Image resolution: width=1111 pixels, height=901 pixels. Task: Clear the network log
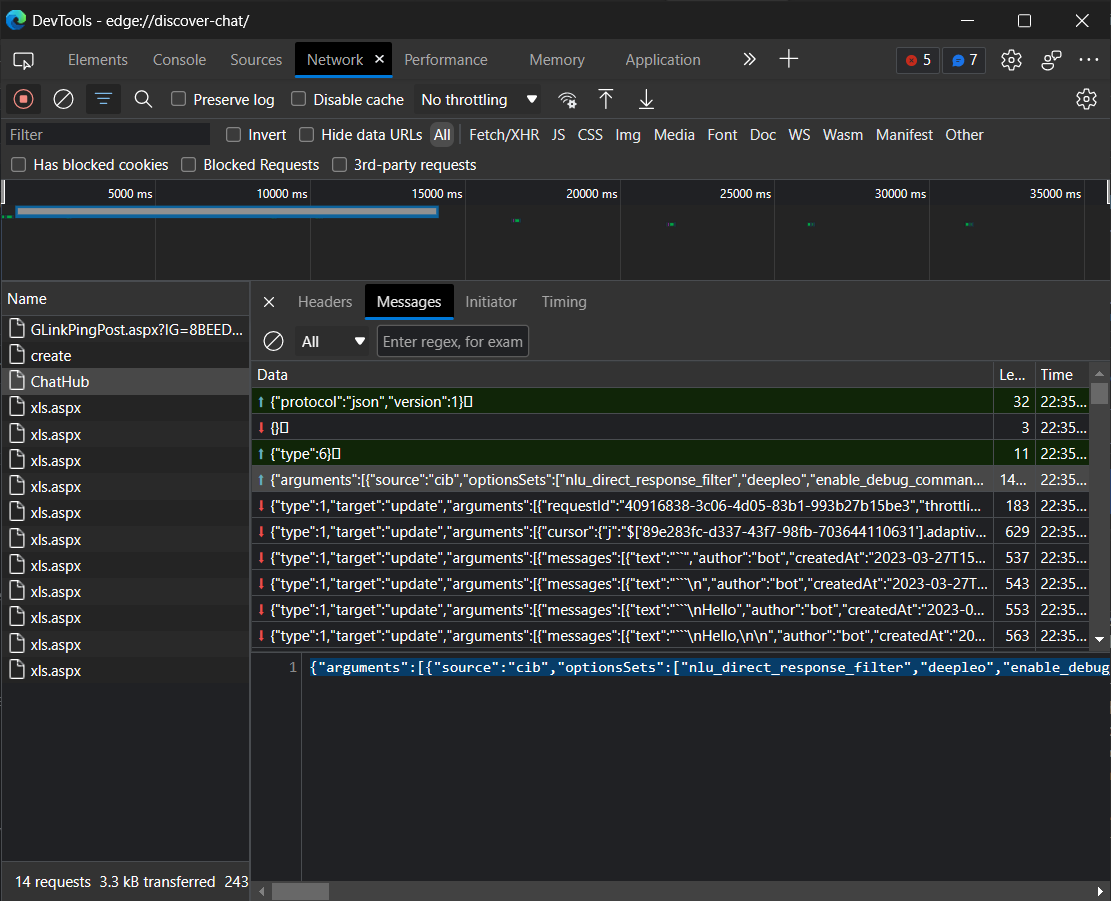coord(63,99)
